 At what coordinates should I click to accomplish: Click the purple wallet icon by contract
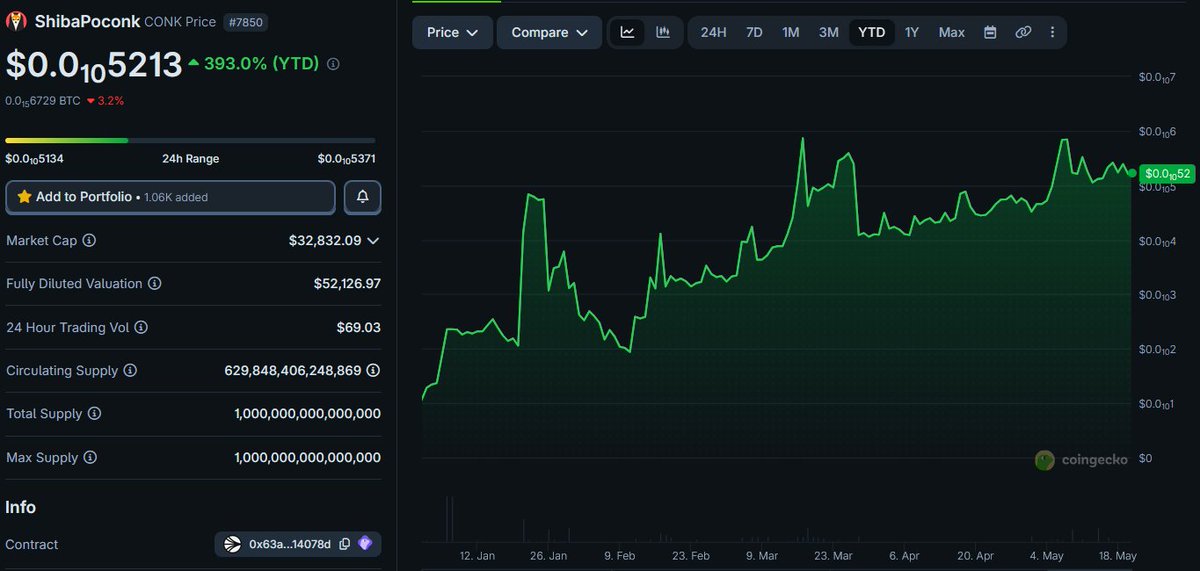[365, 544]
